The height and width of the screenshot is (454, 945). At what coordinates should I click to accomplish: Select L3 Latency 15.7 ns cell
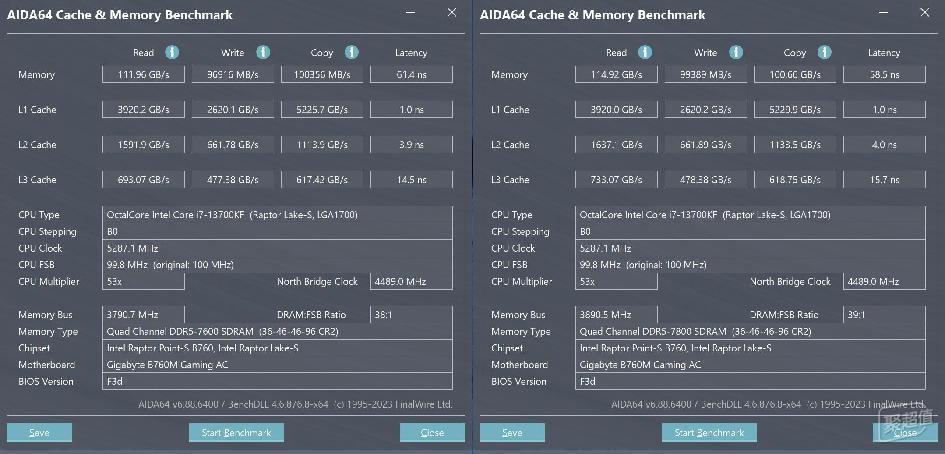[884, 180]
